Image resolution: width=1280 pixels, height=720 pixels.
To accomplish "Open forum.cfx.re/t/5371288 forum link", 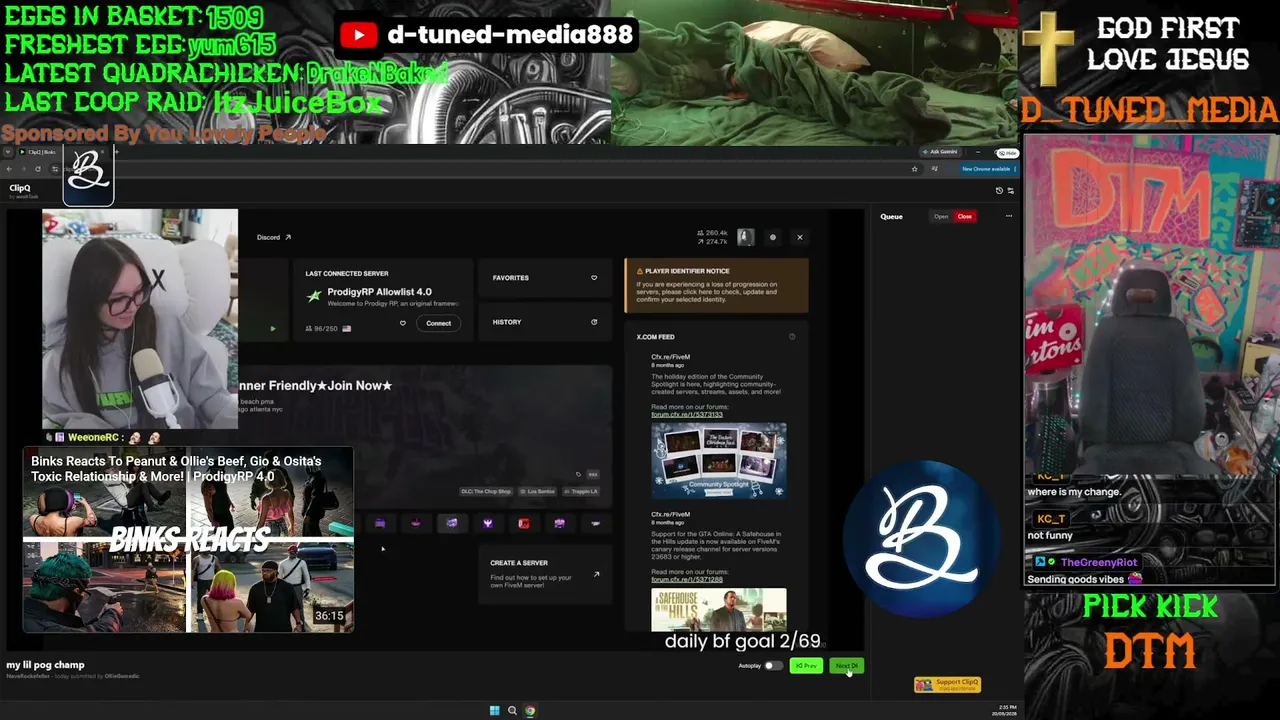I will click(x=687, y=580).
